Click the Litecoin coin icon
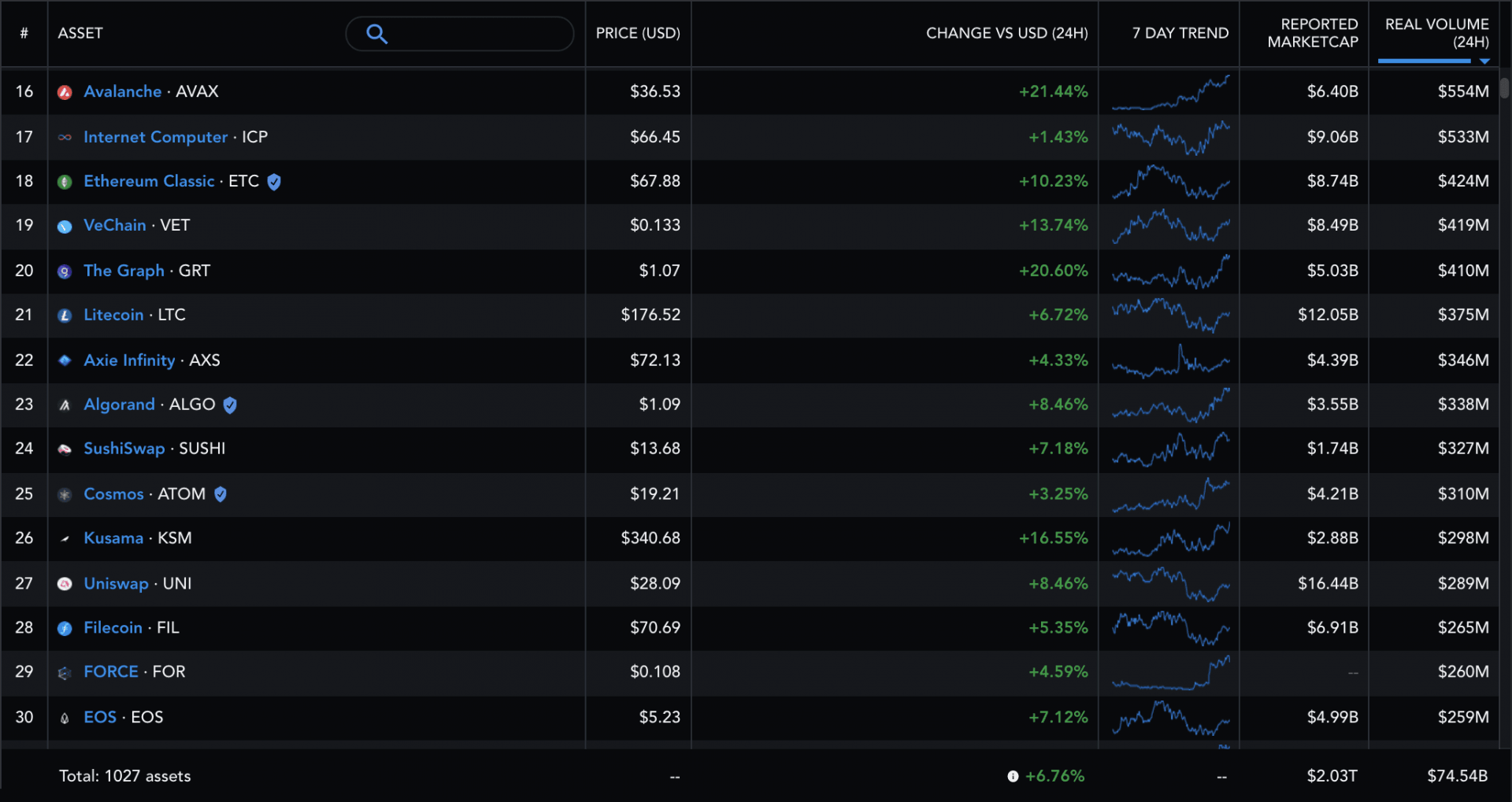Viewport: 1512px width, 802px height. tap(65, 316)
